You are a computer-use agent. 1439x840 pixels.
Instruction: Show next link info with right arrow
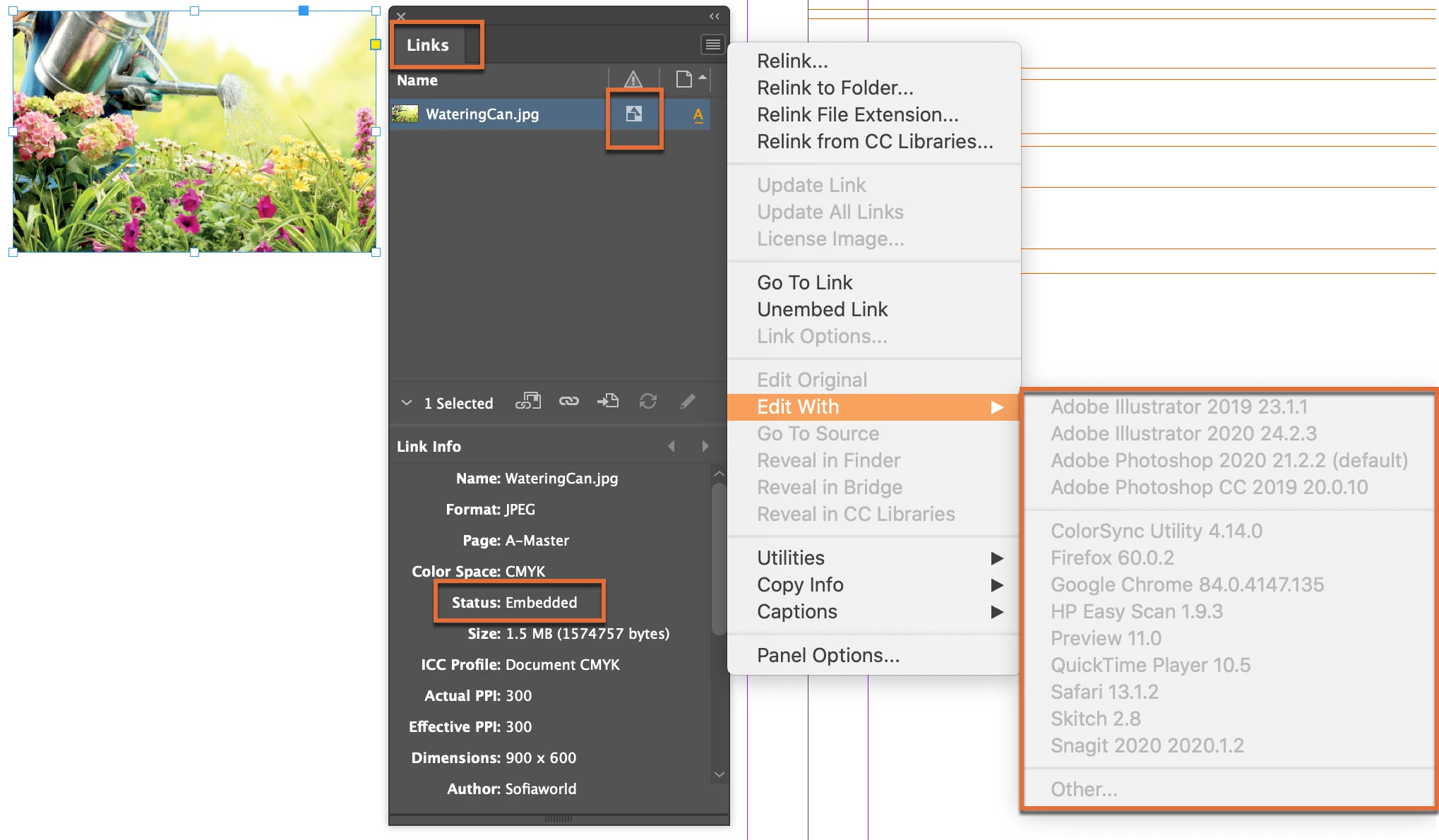click(705, 446)
